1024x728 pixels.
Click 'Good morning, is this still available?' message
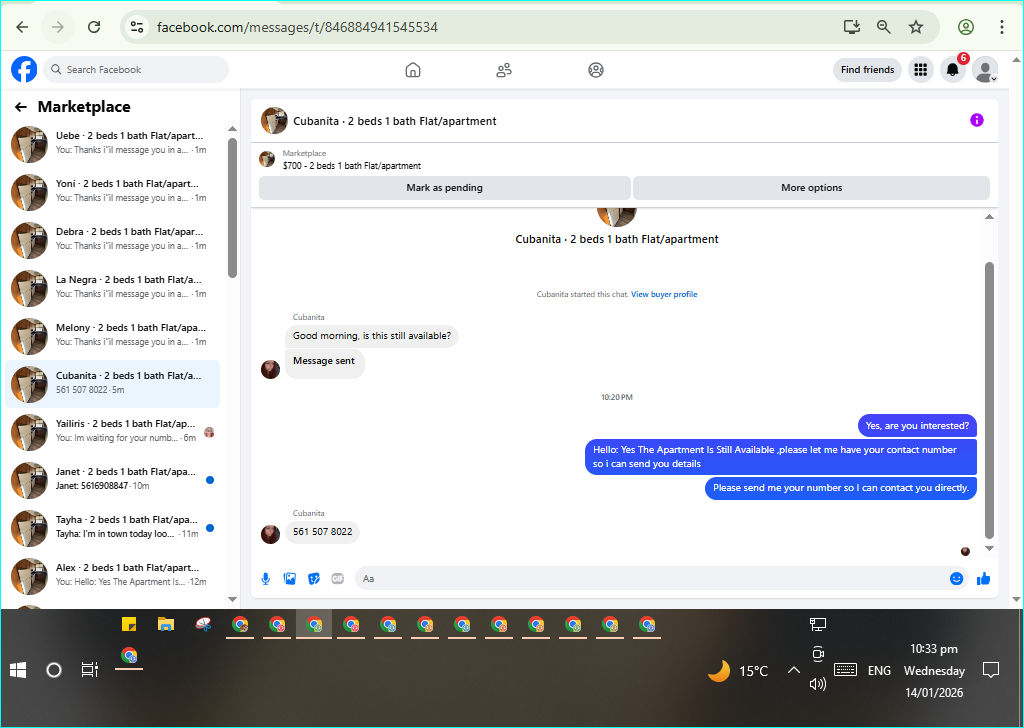point(372,336)
